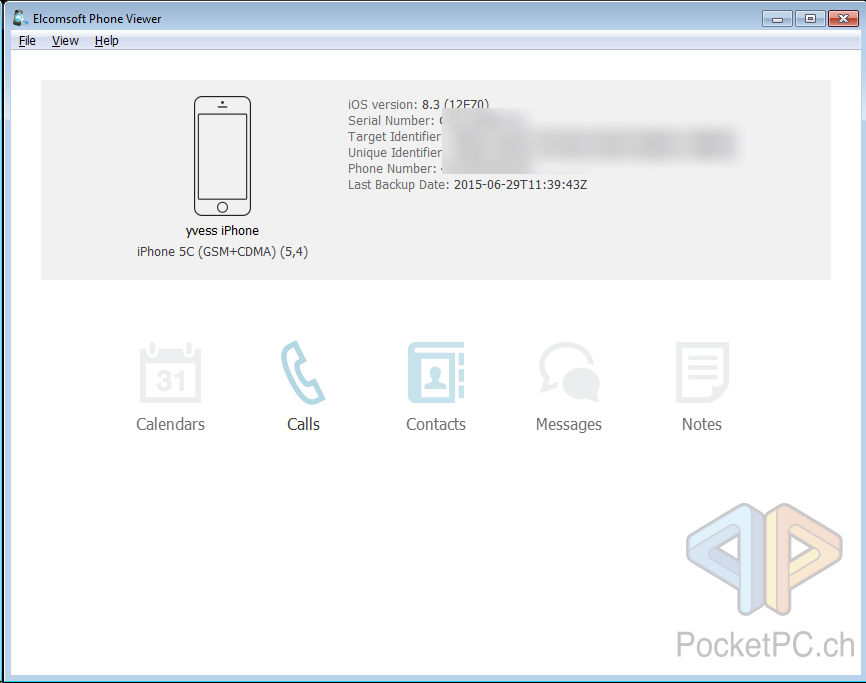Screen dimensions: 866x683
Task: Select the backup timestamp '2015-06-29T11:39:43Z'
Action: [x=520, y=184]
